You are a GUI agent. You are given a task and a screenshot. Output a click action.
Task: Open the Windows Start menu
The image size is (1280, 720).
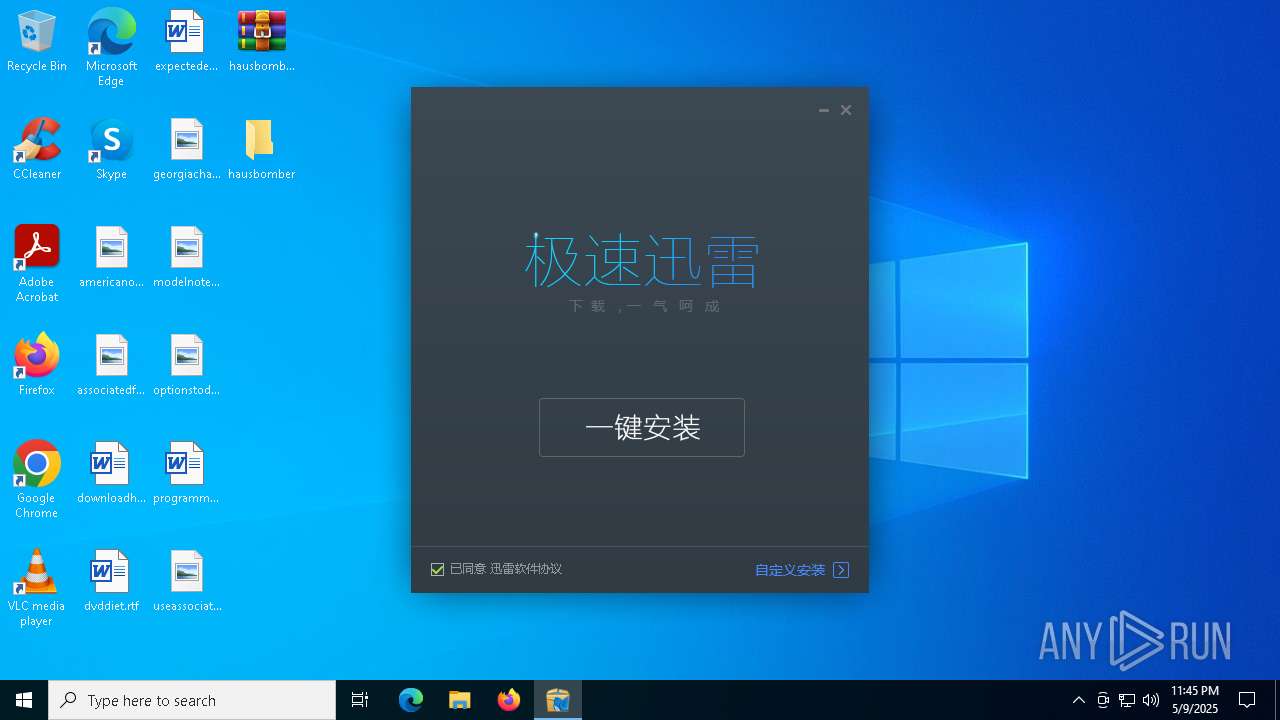[24, 700]
